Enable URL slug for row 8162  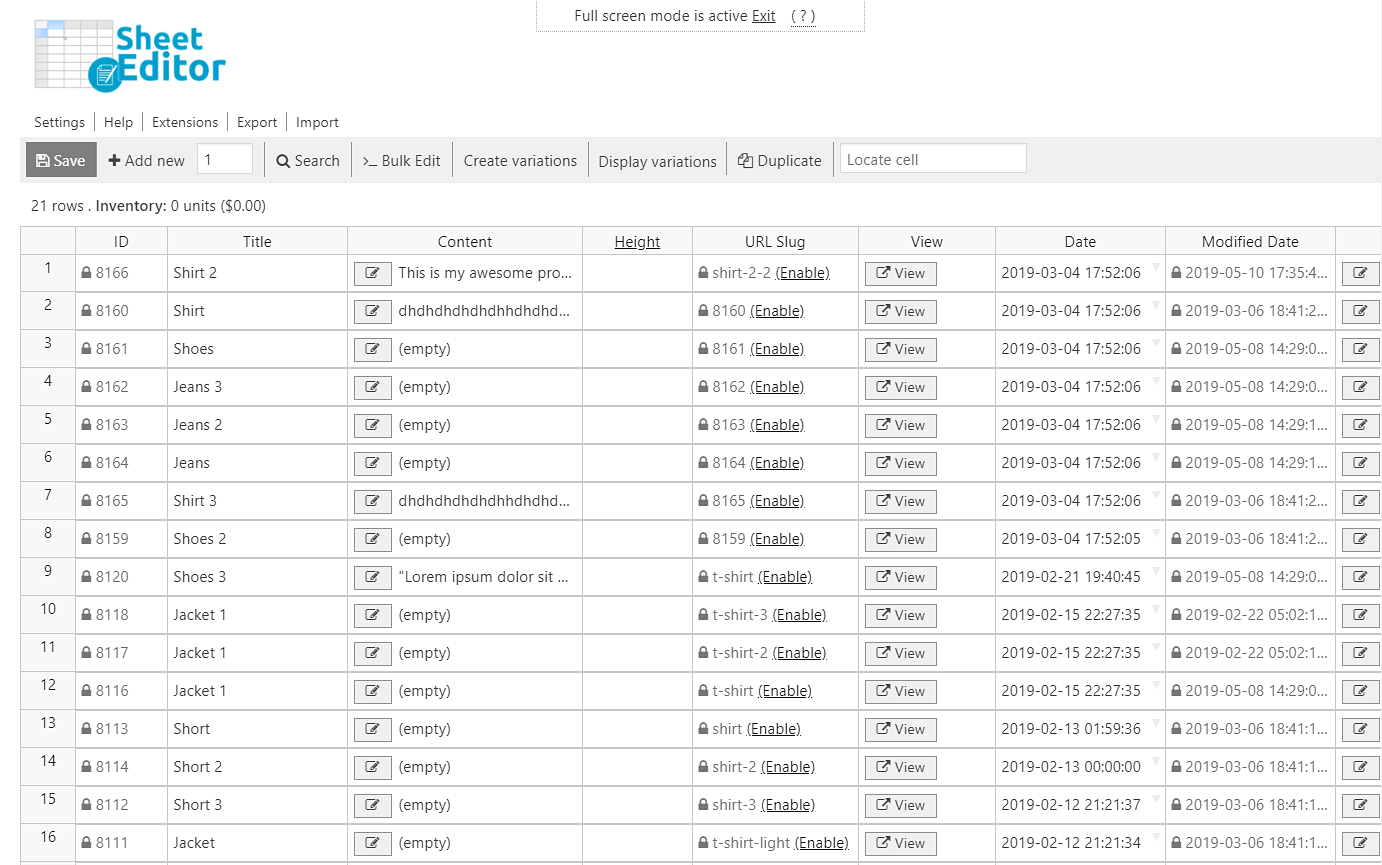click(x=777, y=387)
